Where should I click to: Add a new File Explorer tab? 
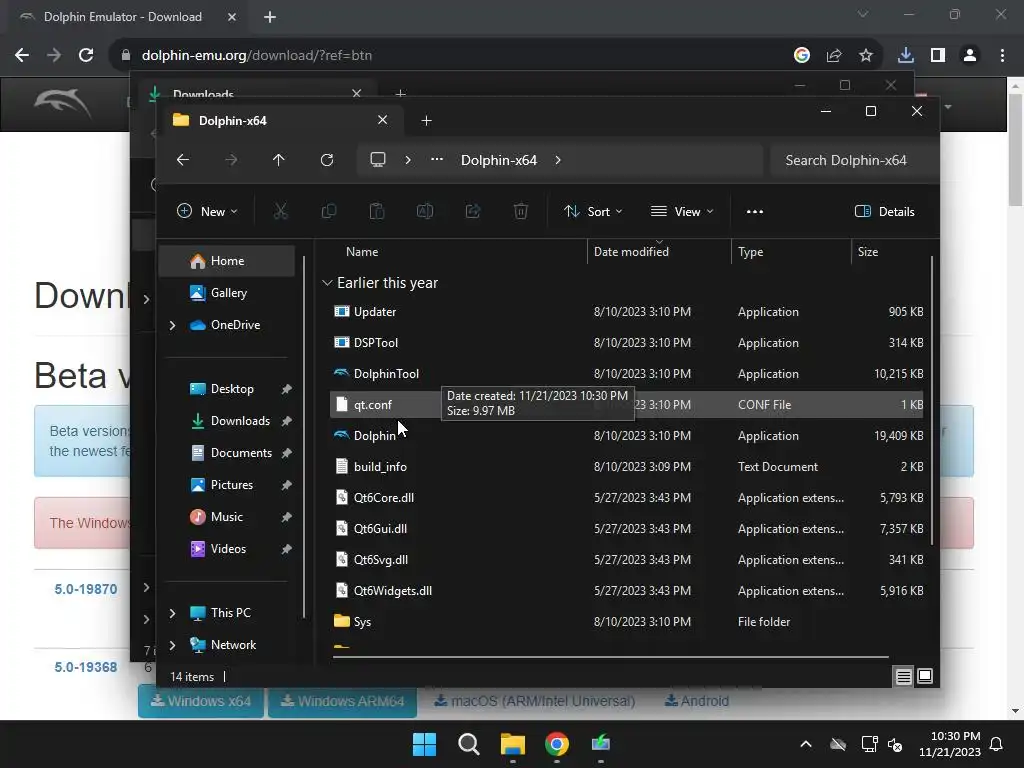tap(426, 121)
